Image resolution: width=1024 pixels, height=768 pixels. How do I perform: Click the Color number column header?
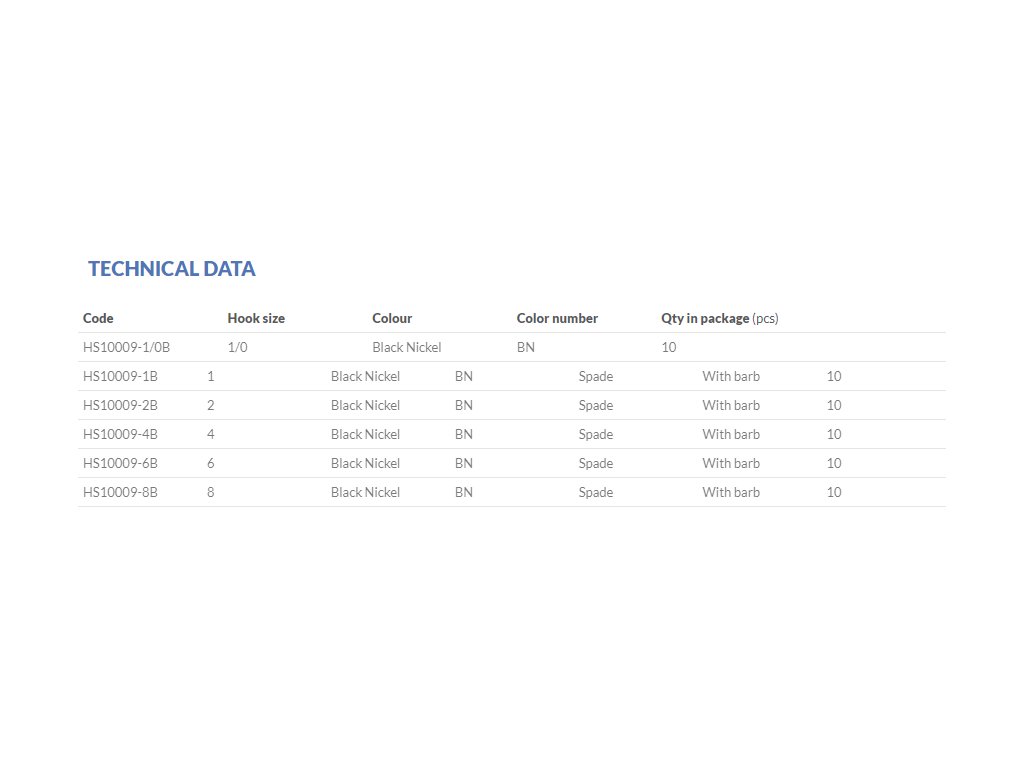557,318
